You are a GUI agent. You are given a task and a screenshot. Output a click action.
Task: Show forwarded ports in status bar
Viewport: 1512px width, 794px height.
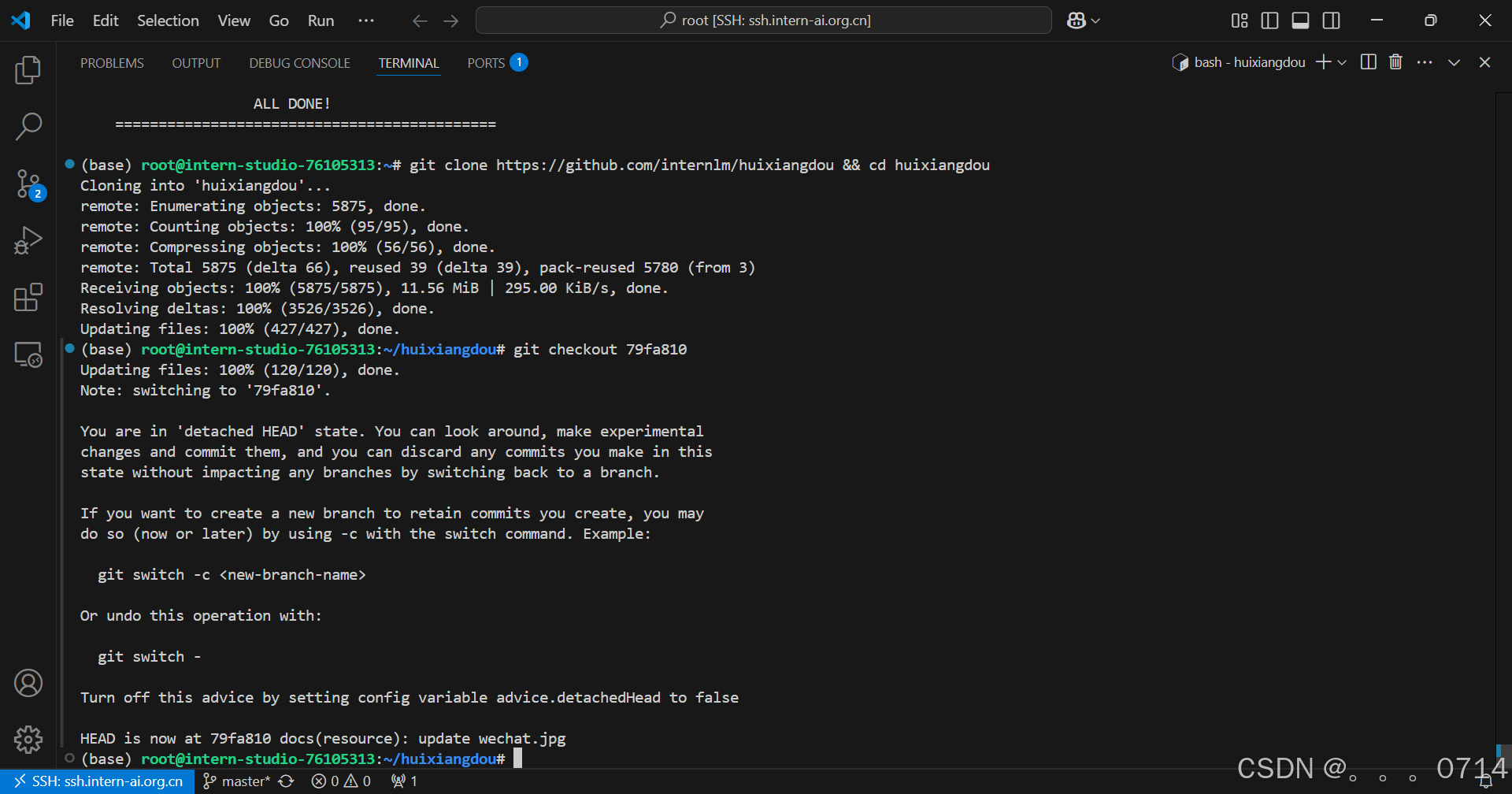(404, 781)
